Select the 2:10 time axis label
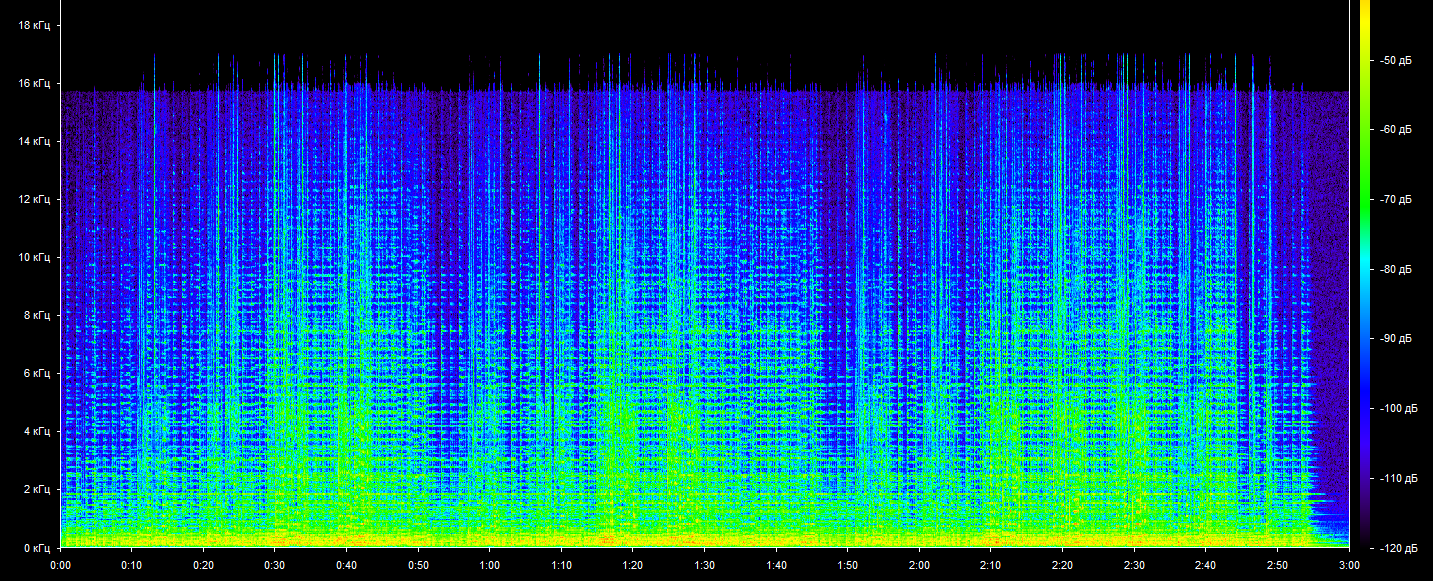This screenshot has width=1433, height=581. 992,566
